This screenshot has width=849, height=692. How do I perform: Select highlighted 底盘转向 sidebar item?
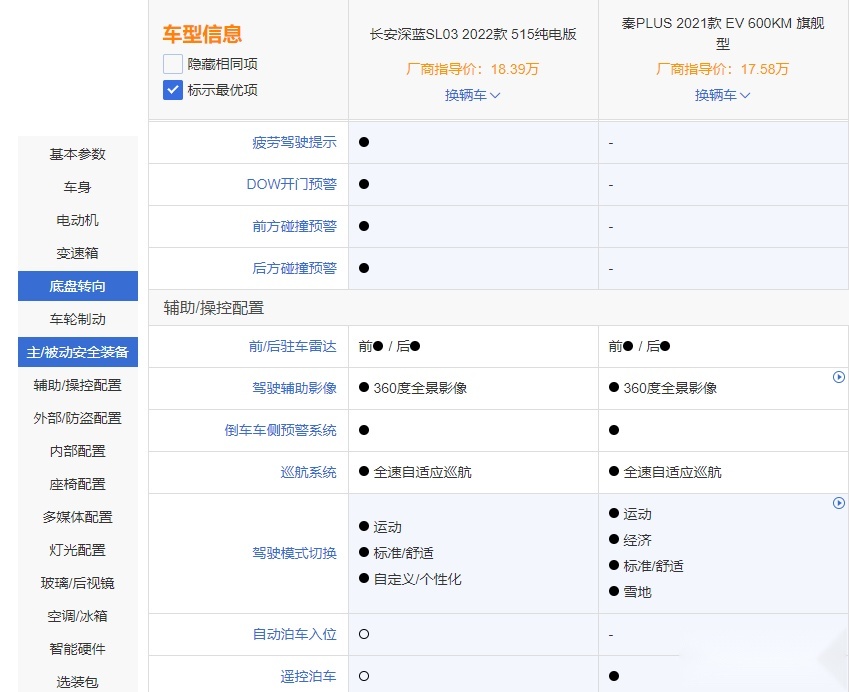[77, 286]
